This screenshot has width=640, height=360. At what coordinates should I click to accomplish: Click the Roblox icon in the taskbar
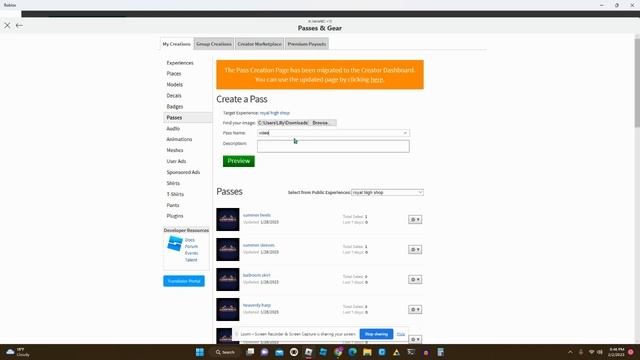pos(309,352)
